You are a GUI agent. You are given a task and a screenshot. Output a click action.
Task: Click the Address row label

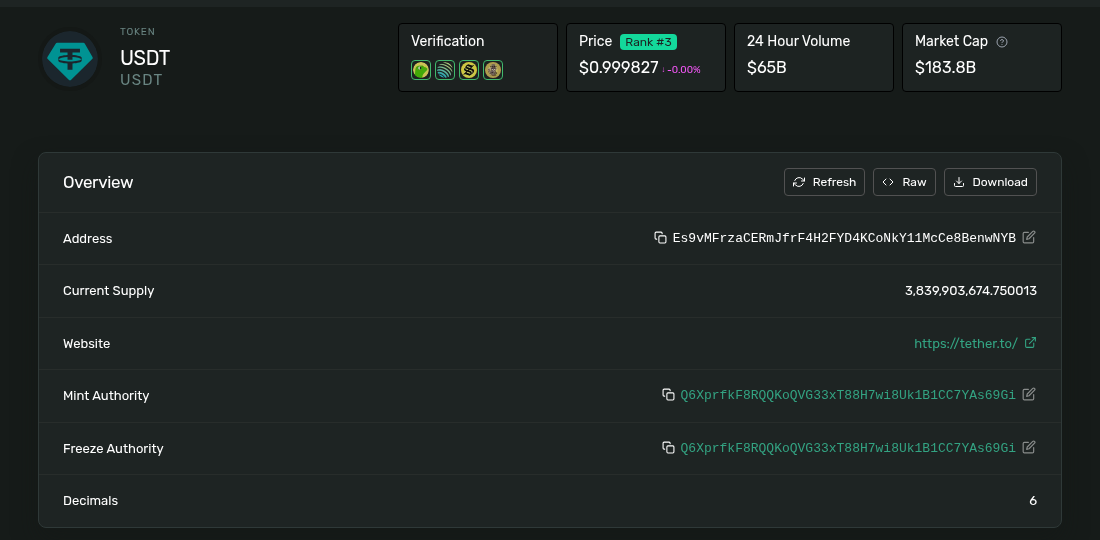click(88, 238)
